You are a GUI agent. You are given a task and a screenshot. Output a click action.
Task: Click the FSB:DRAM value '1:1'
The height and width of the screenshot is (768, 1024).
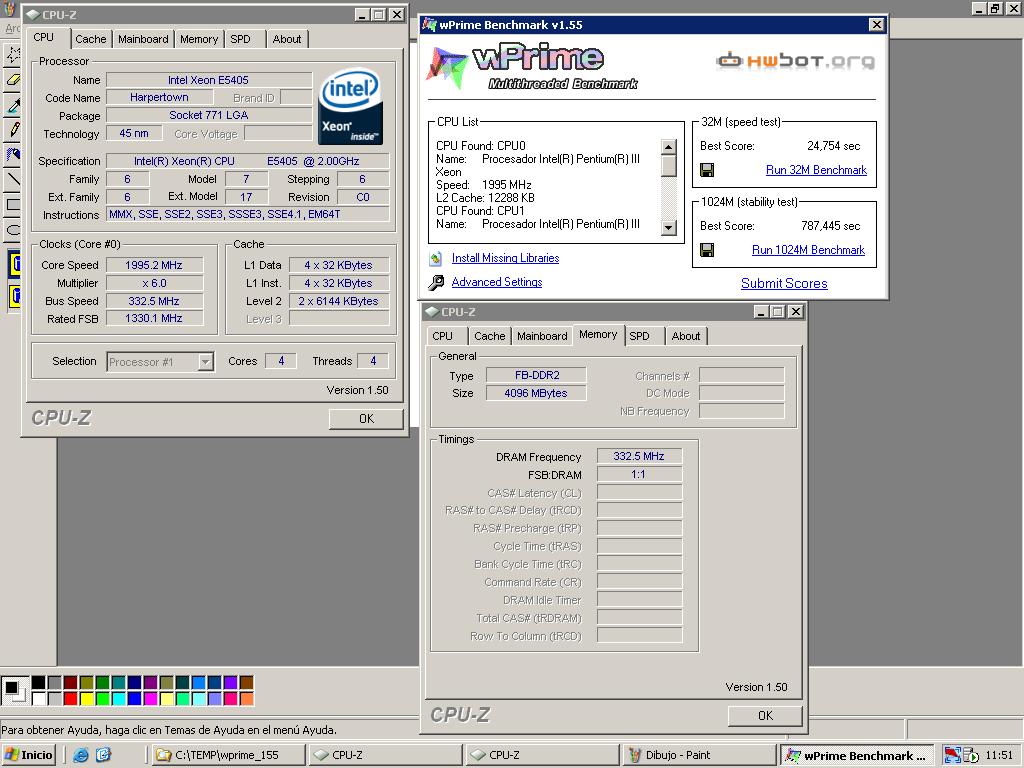click(639, 475)
